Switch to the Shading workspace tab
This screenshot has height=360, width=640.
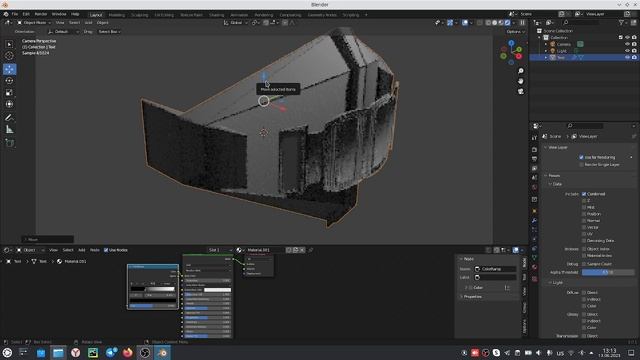coord(216,15)
